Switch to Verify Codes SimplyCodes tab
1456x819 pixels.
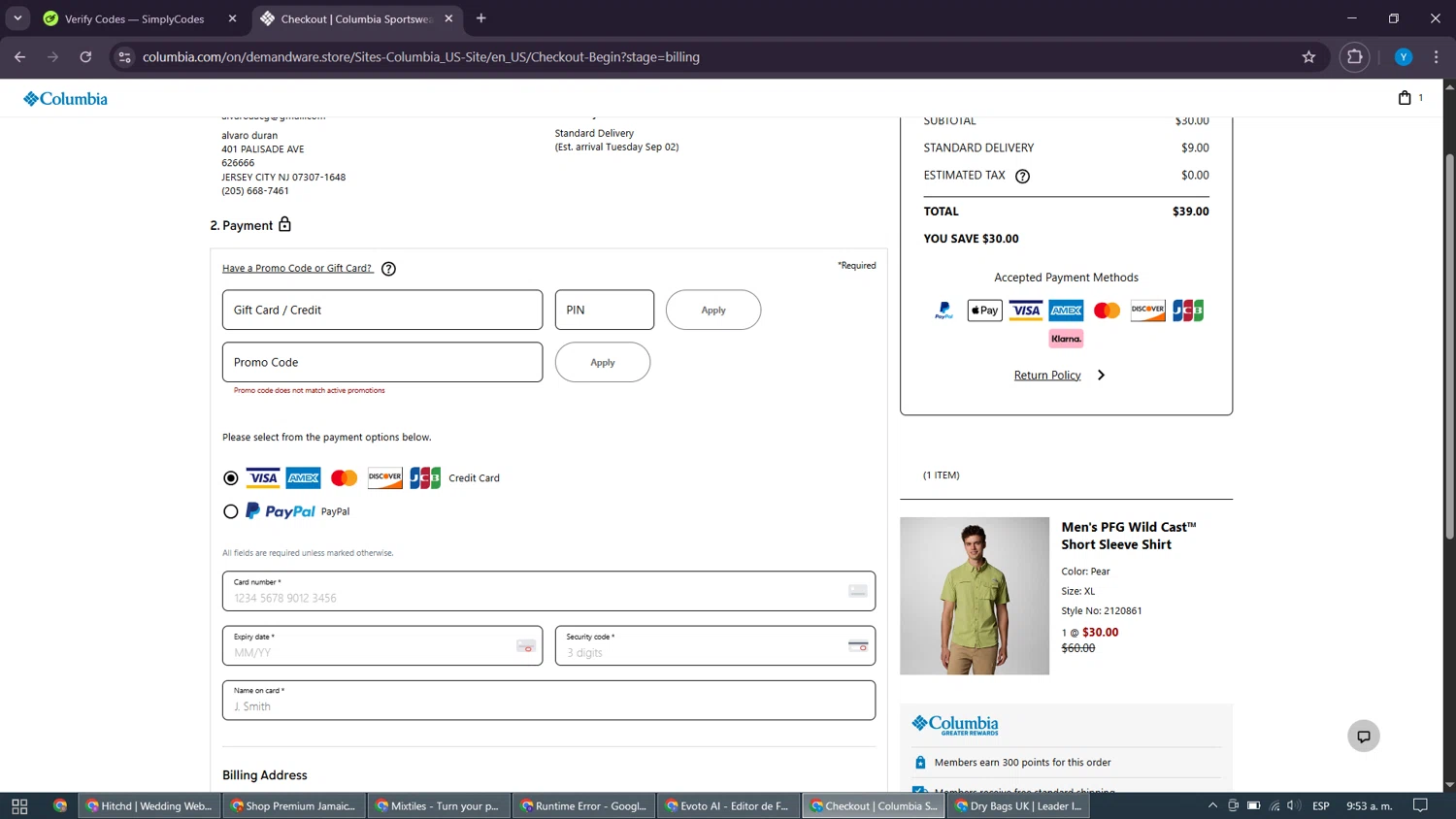134,18
